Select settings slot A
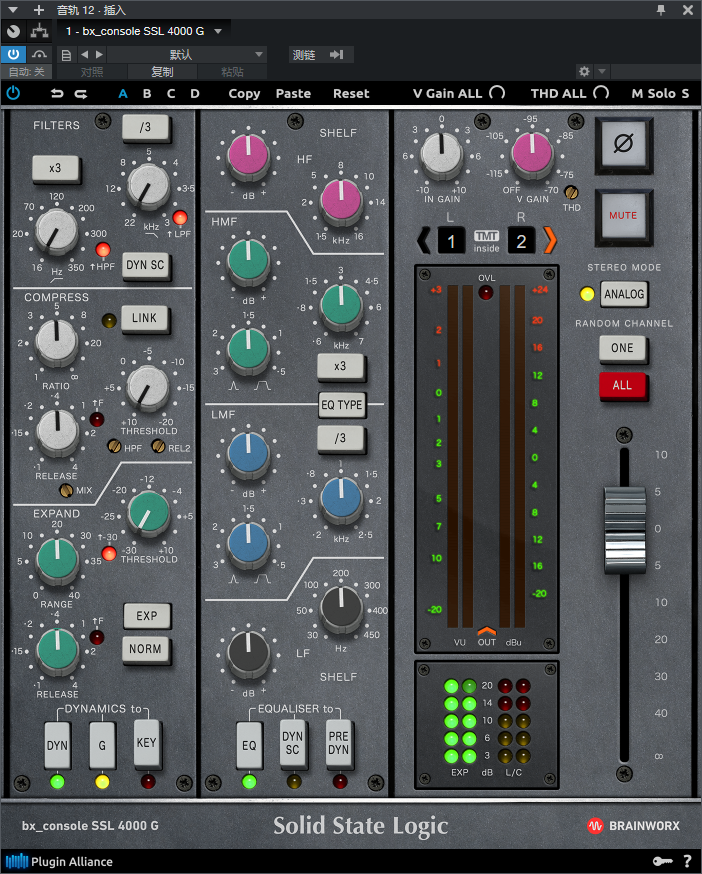This screenshot has width=702, height=874. 123,94
